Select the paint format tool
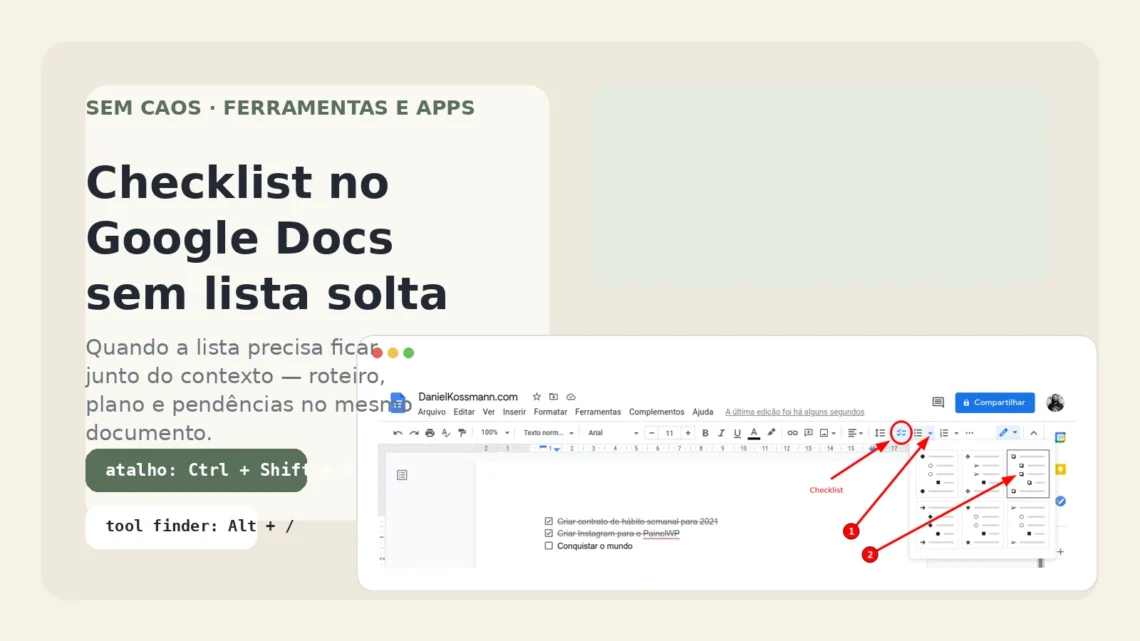This screenshot has height=641, width=1140. pyautogui.click(x=462, y=433)
